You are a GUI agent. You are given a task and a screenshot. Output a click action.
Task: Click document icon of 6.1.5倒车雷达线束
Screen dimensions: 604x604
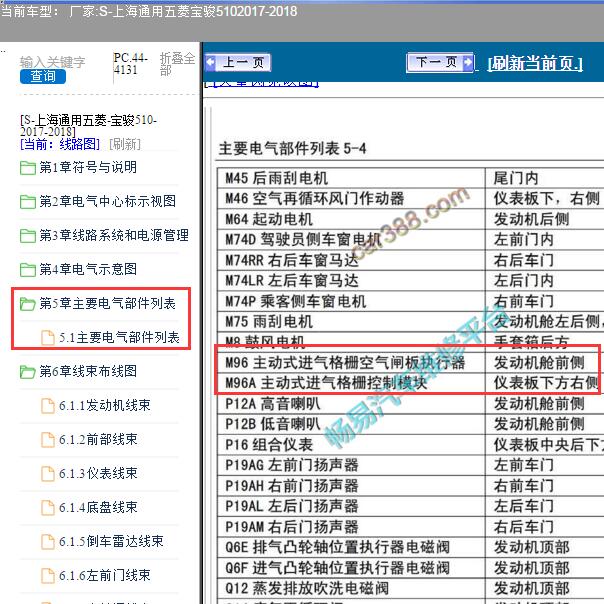pyautogui.click(x=48, y=541)
